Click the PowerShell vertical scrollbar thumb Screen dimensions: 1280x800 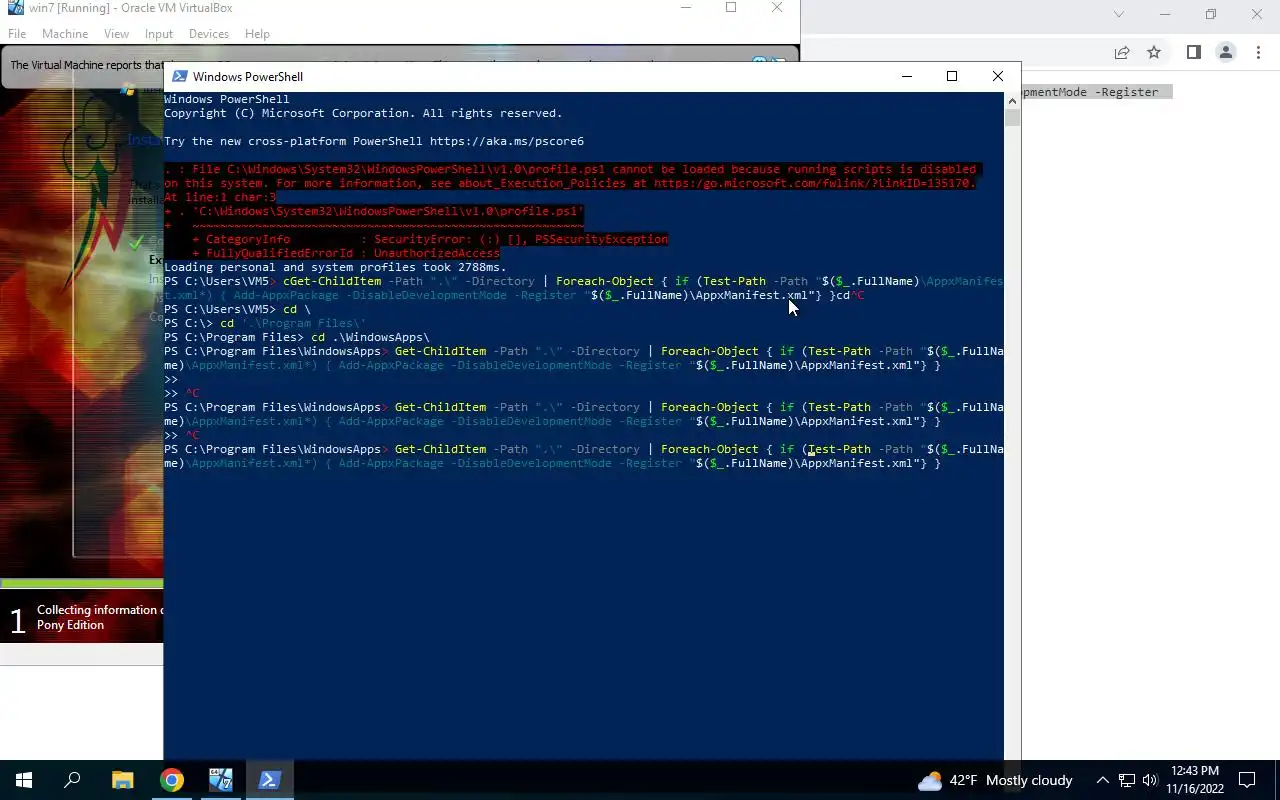click(1012, 117)
